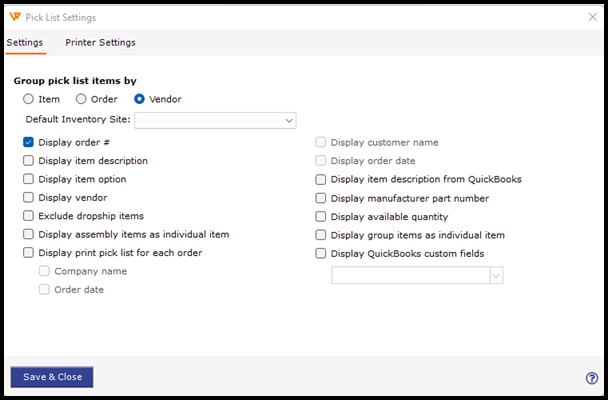Viewport: 608px width, 400px height.
Task: Choose the Vendor grouping radio button
Action: pyautogui.click(x=140, y=99)
